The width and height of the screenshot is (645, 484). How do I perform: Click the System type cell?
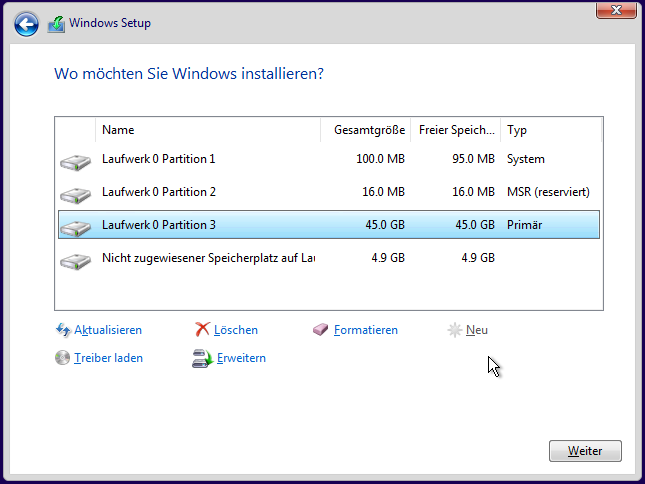click(525, 159)
